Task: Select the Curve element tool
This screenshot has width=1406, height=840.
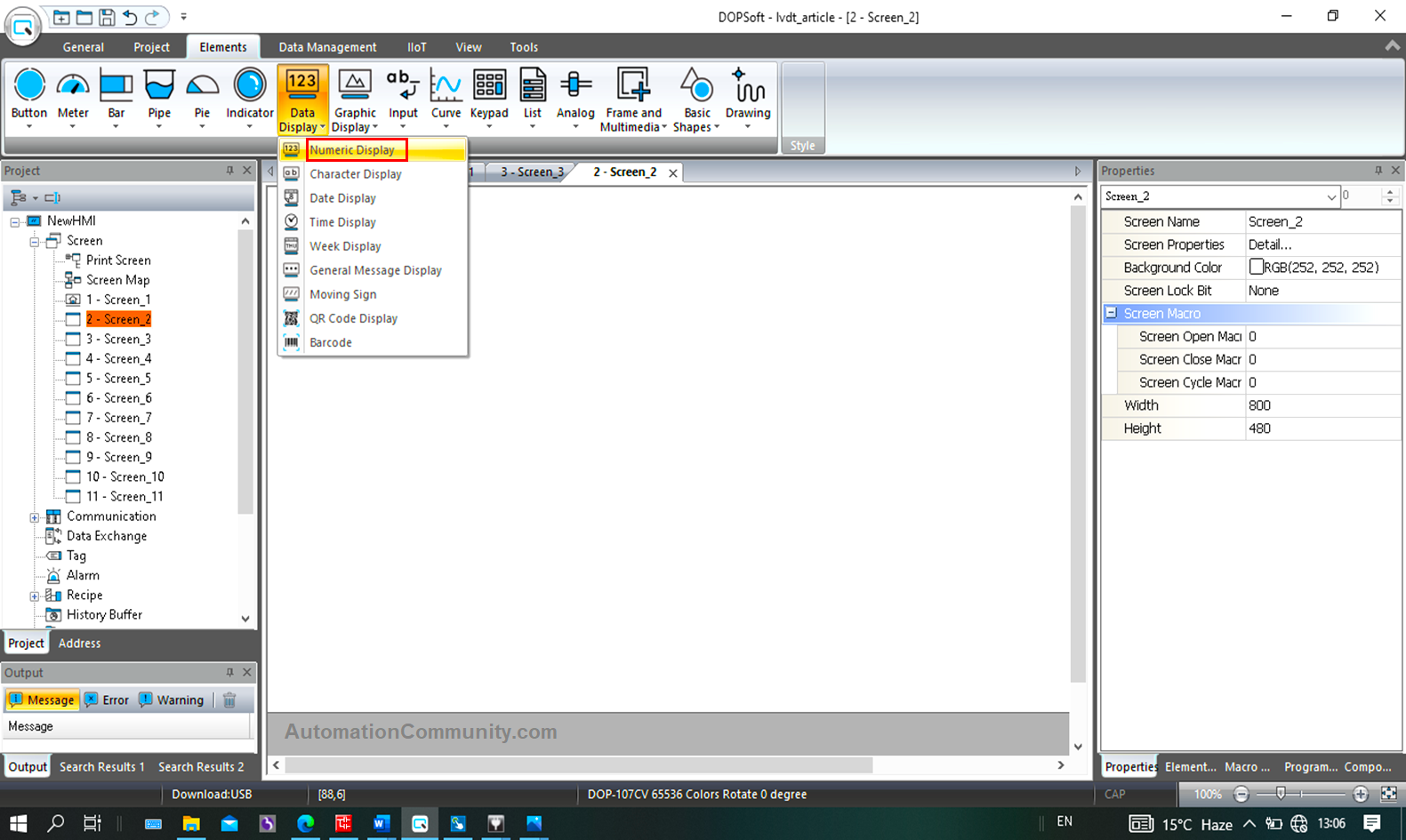Action: pos(446,99)
